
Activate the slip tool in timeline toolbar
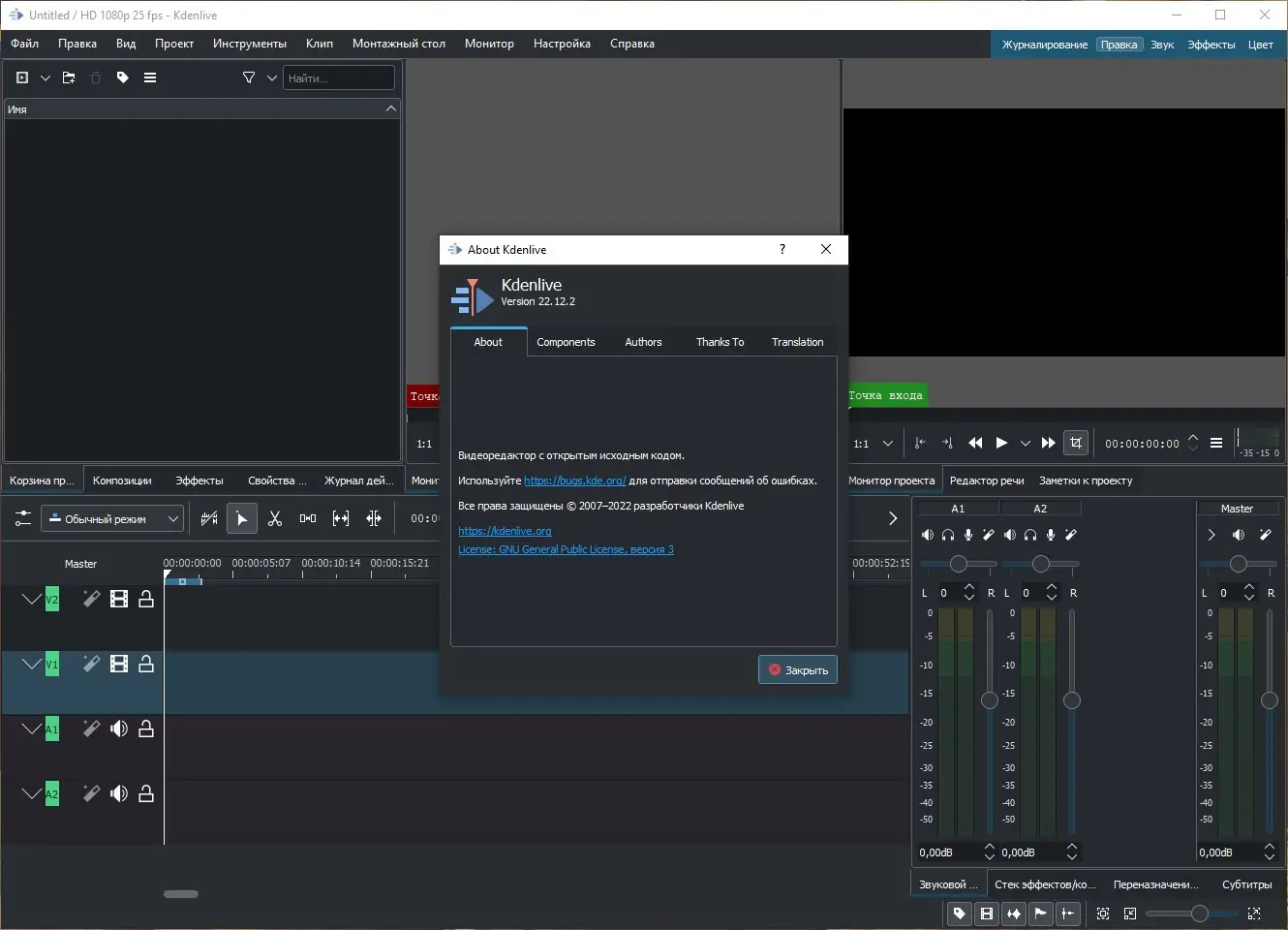(x=341, y=519)
